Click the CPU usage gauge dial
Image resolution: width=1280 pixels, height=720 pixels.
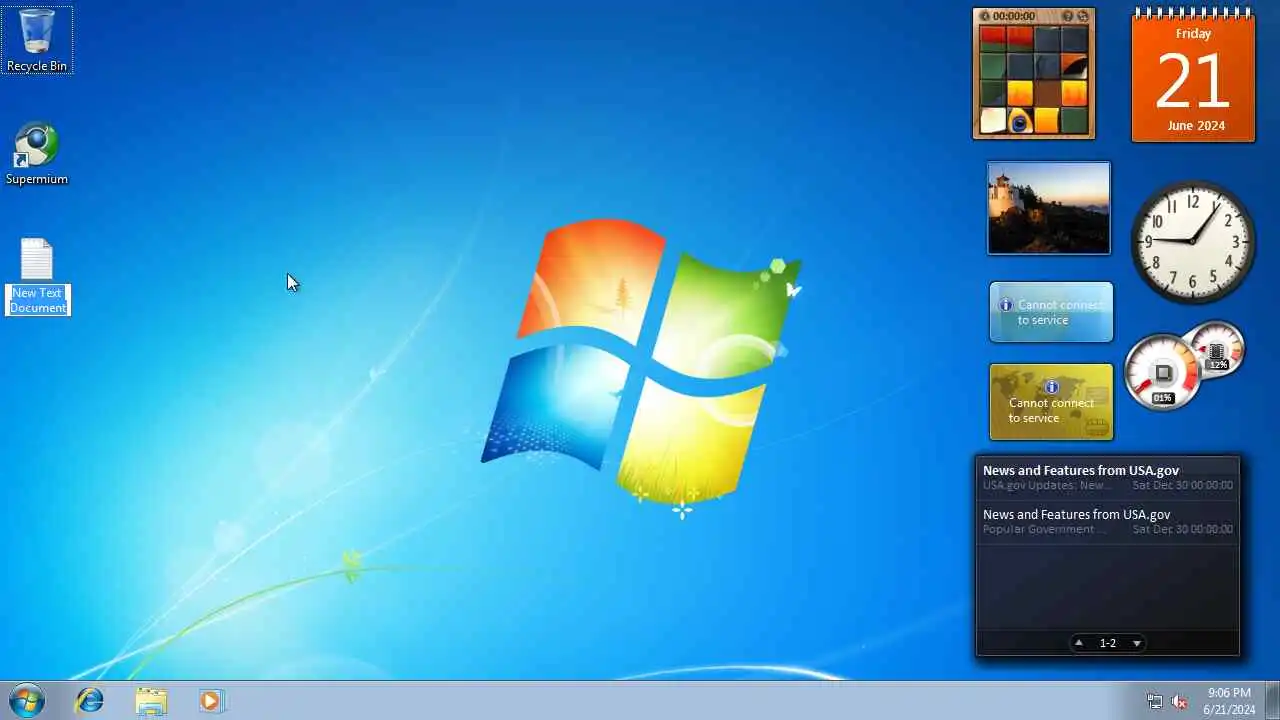pos(1162,373)
